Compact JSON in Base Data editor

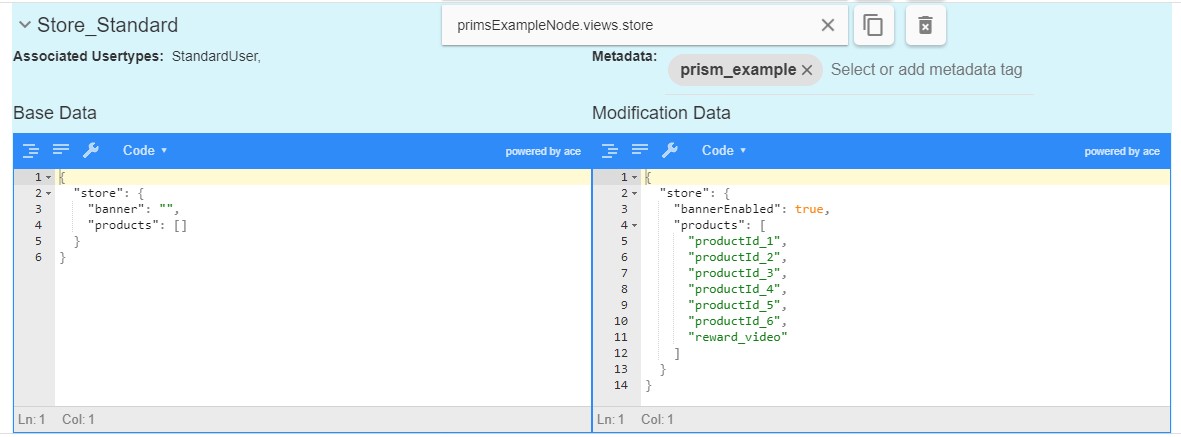click(x=61, y=150)
